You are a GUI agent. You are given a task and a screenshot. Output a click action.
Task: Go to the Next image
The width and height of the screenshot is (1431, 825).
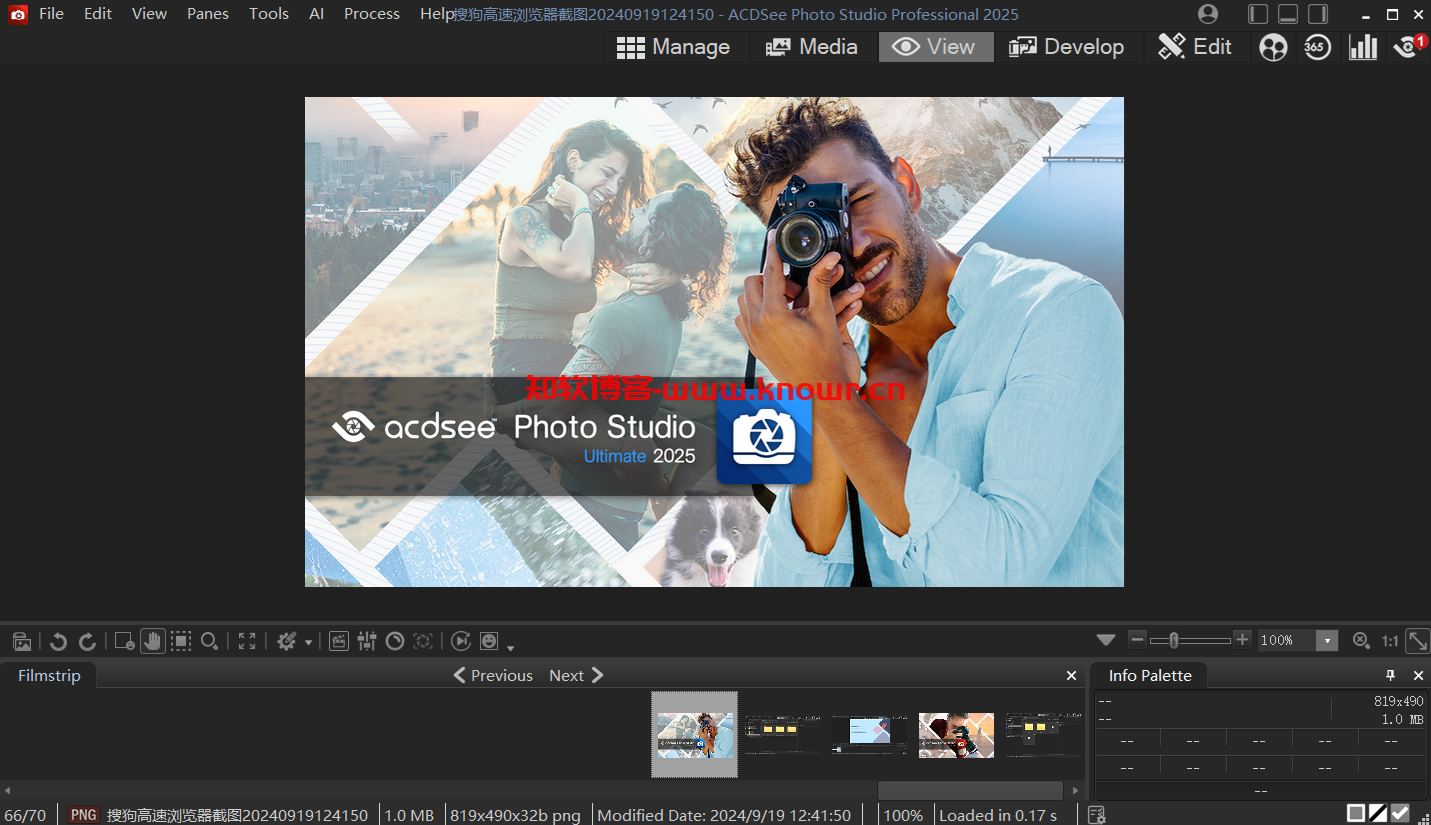577,675
